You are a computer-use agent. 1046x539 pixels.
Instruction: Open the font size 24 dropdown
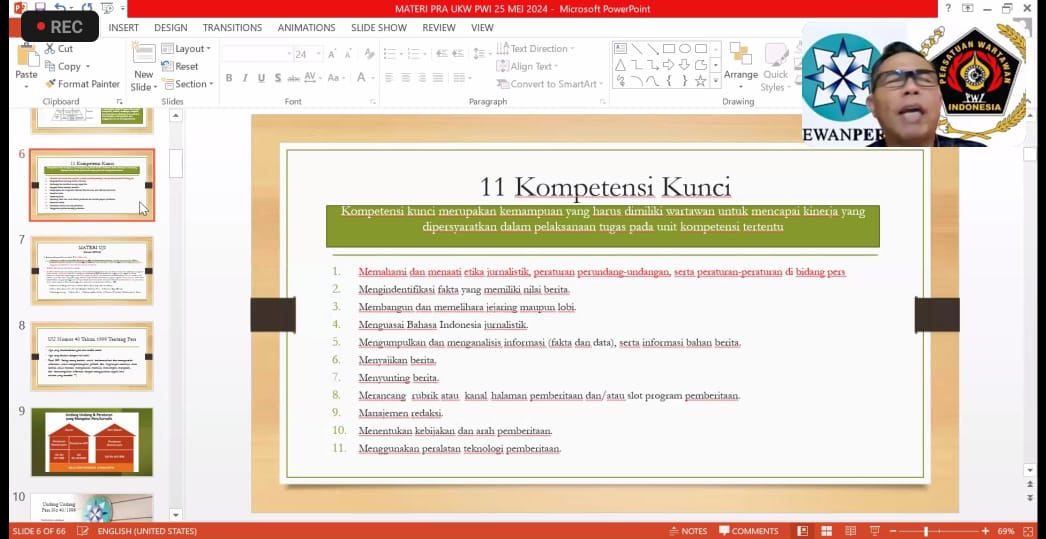tap(308, 54)
